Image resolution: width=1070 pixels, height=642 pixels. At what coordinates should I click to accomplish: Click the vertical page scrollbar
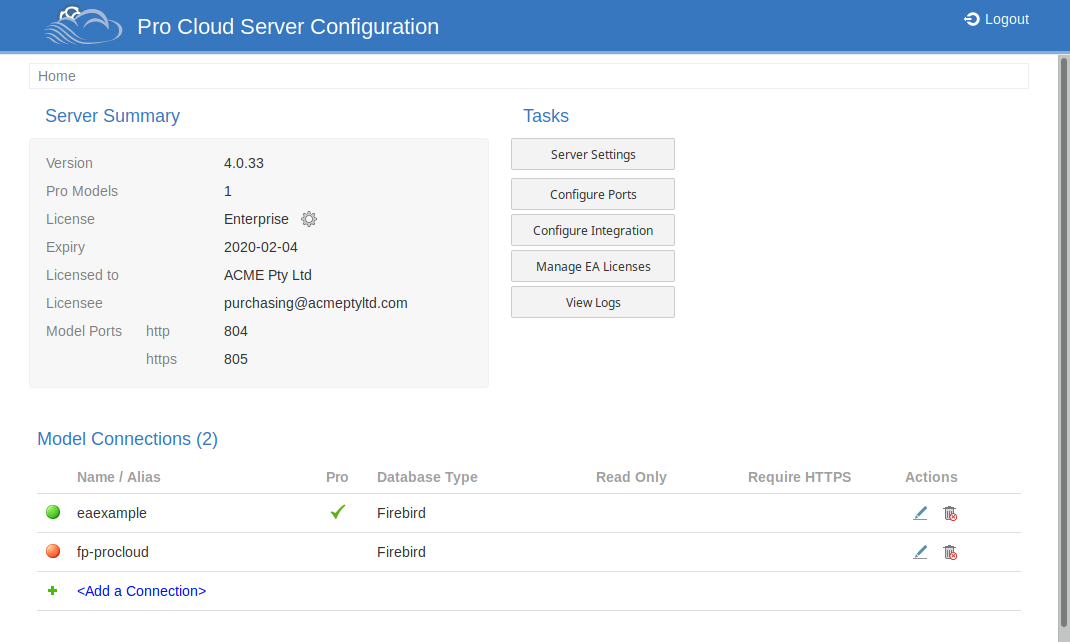(x=1063, y=340)
